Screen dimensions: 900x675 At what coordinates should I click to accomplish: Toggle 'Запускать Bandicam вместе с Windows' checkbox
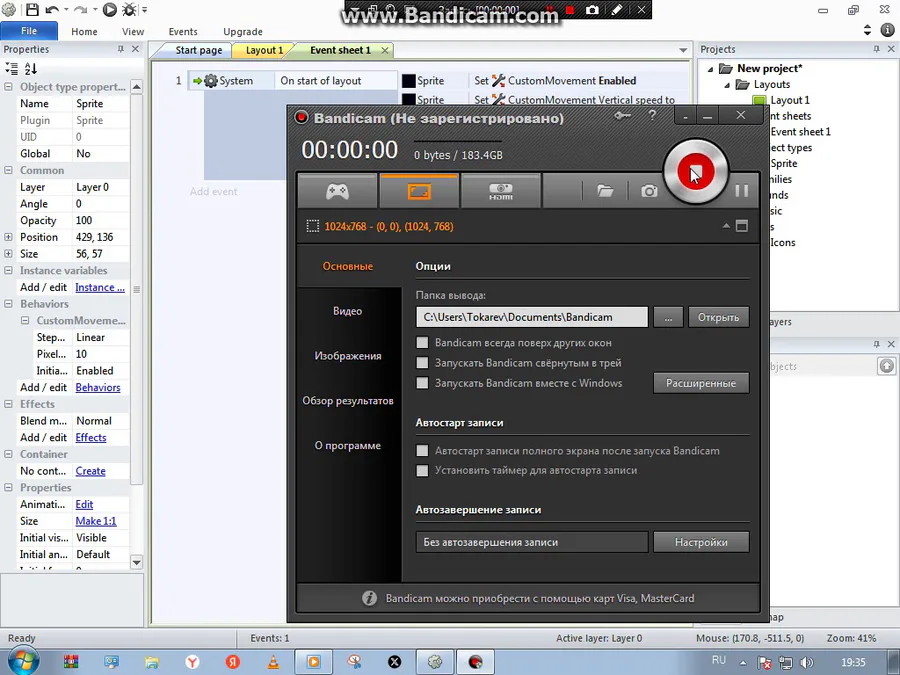[x=422, y=383]
